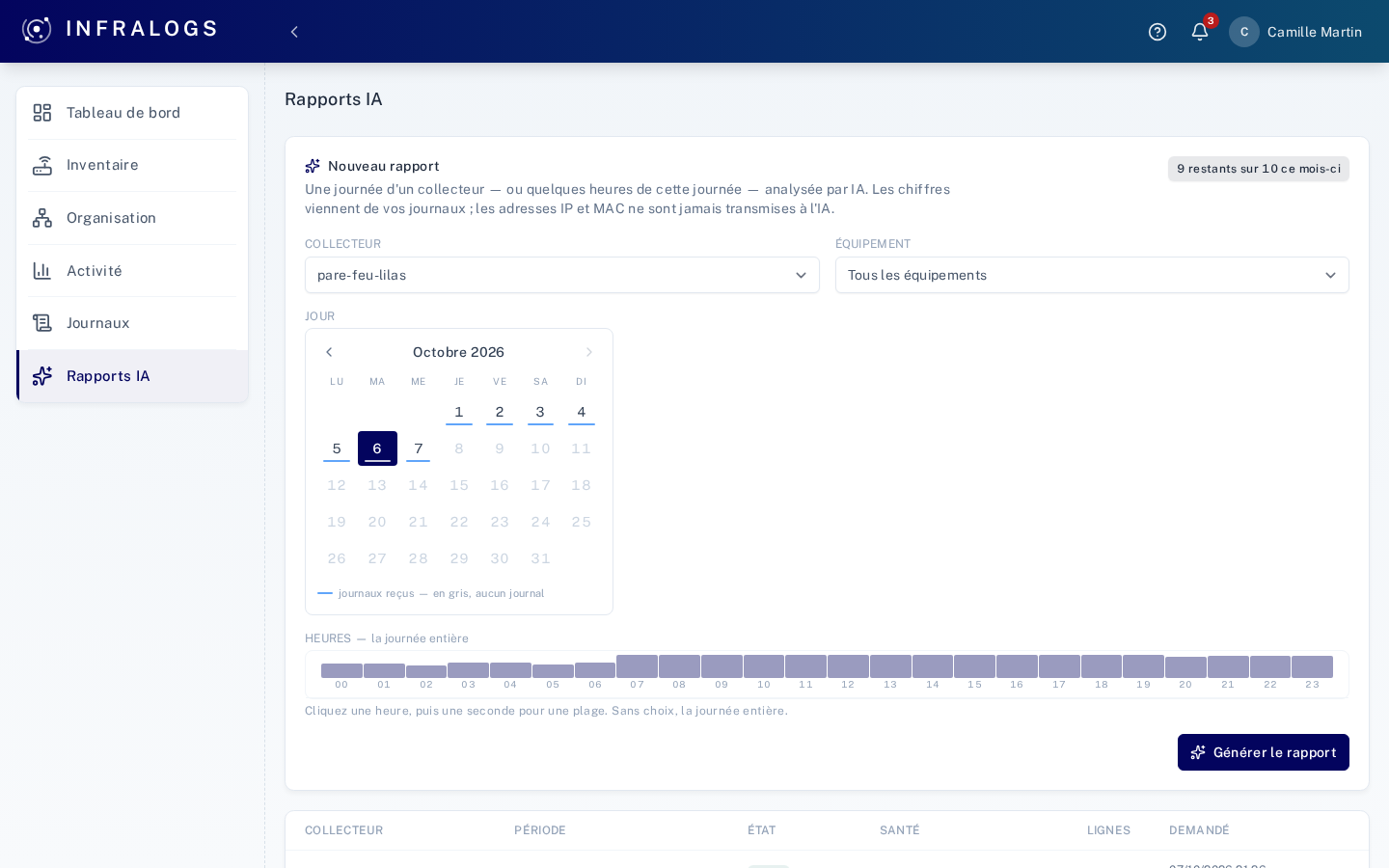Click the Santé column header
Viewport: 1389px width, 868px height.
tap(900, 830)
